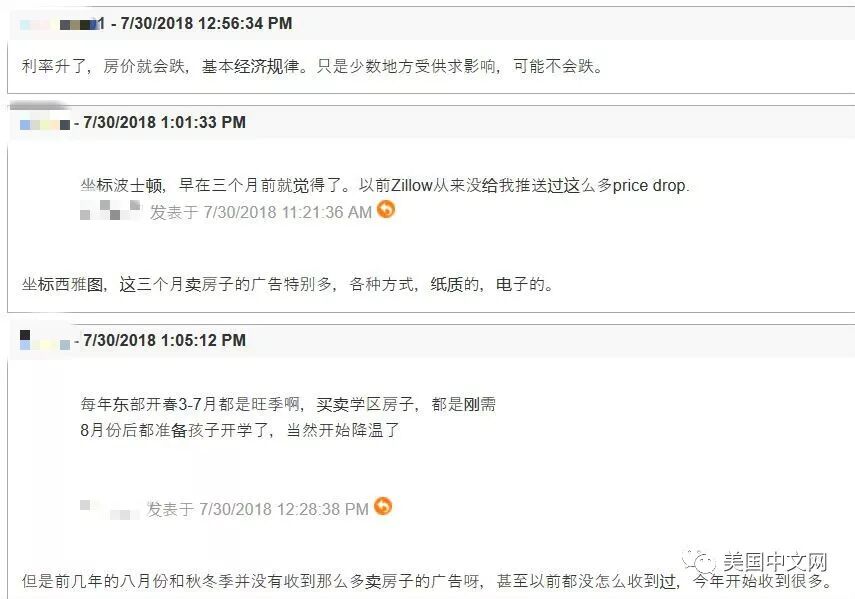The width and height of the screenshot is (855, 599).
Task: Click the quoted date 发表于 7/30/2018 11:21:36 AM
Action: point(261,212)
